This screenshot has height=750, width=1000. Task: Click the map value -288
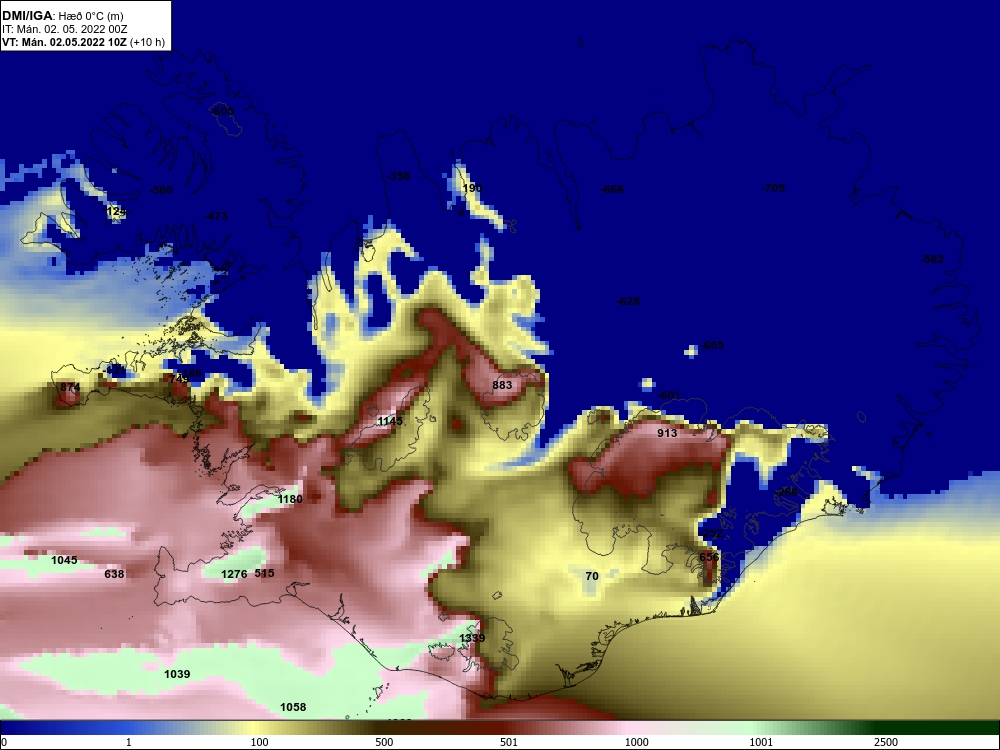[x=786, y=492]
